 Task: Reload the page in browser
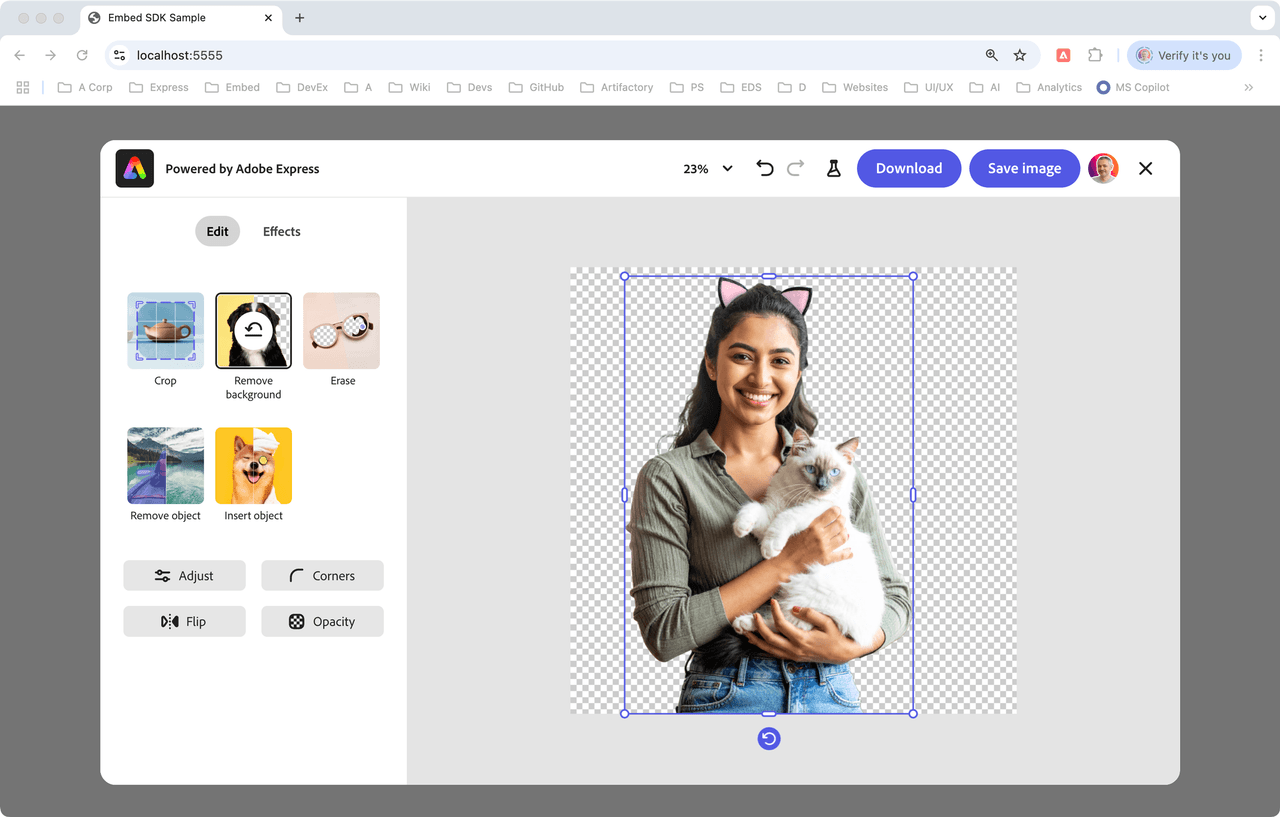[82, 56]
